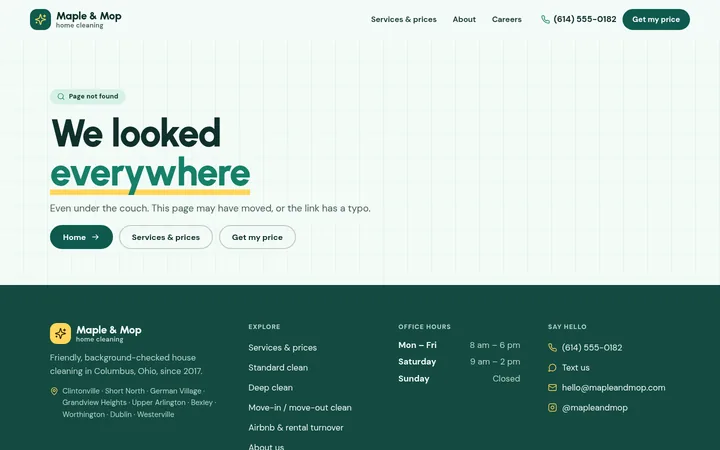
Task: Click the "8 am – 6 pm" hours value
Action: click(x=495, y=345)
